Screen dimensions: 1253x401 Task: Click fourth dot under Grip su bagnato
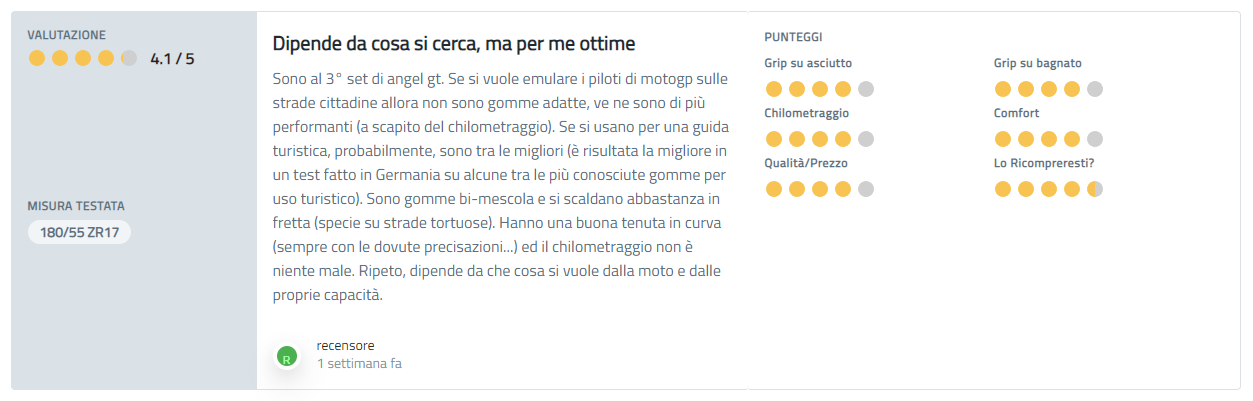(1072, 89)
